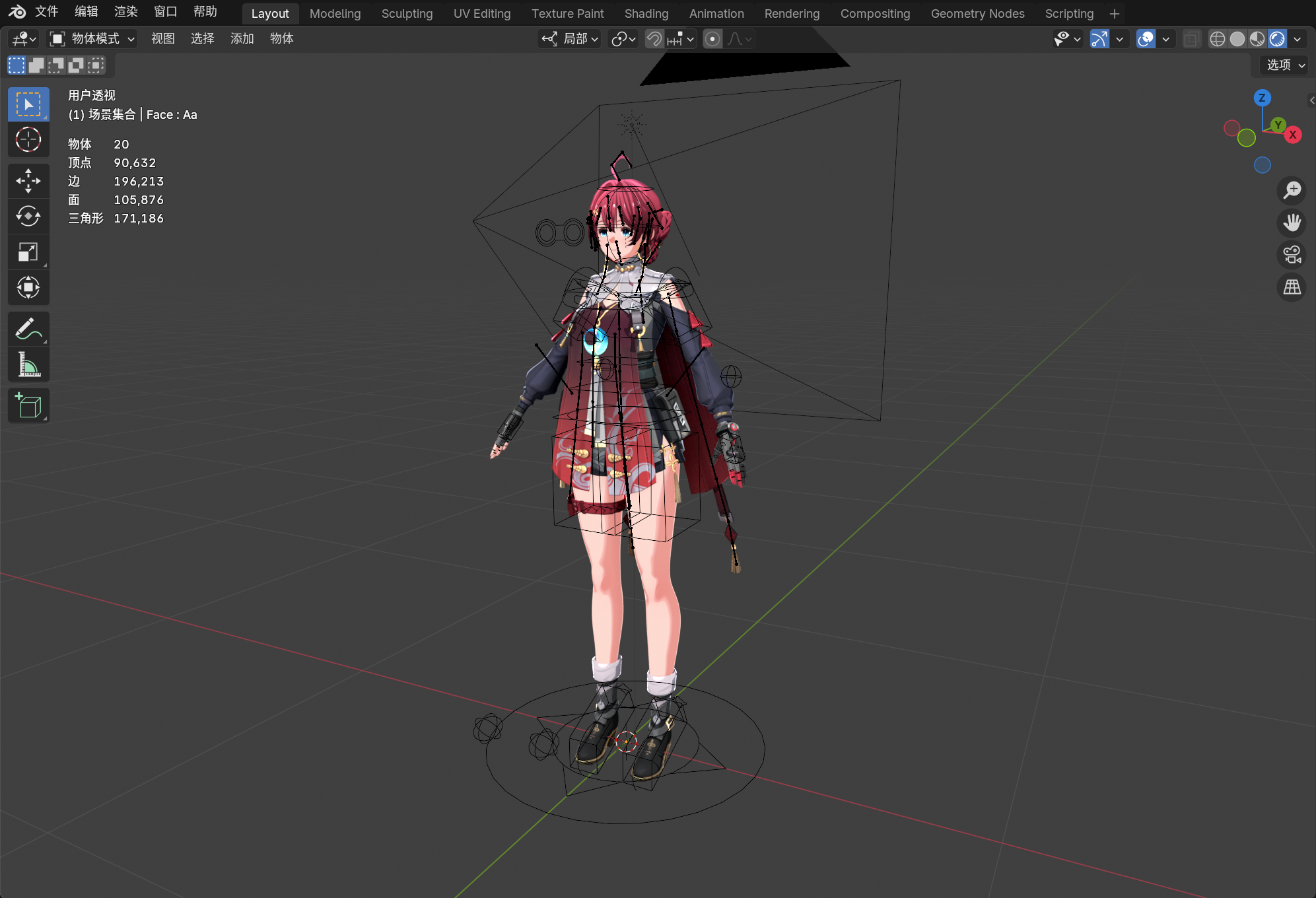The width and height of the screenshot is (1316, 898).
Task: Click the green Y axis gizmo handle
Action: [1278, 124]
